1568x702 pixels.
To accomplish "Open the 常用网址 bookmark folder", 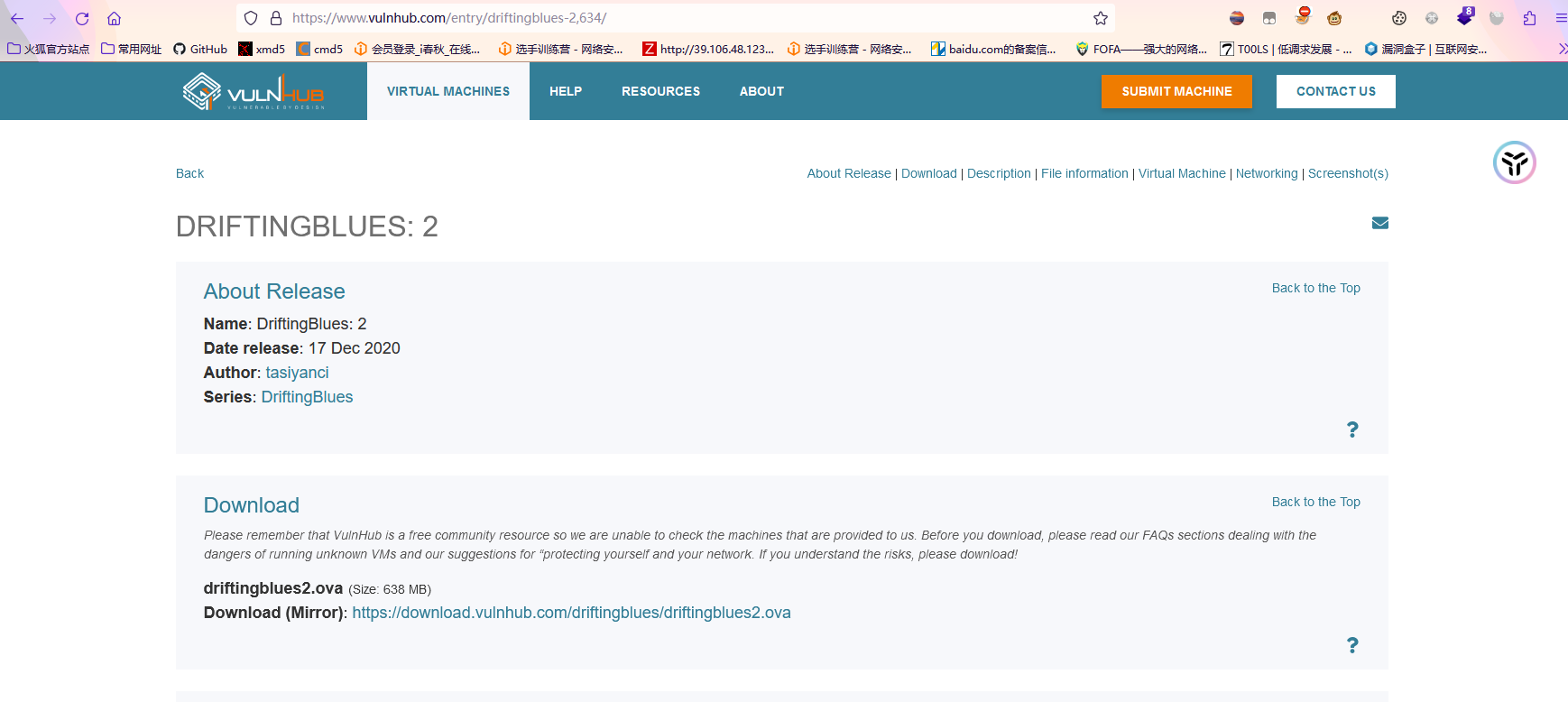I will 131,49.
